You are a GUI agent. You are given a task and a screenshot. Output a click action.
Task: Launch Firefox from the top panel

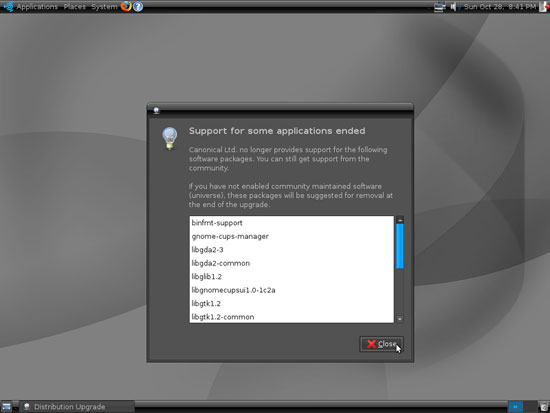(x=126, y=6)
